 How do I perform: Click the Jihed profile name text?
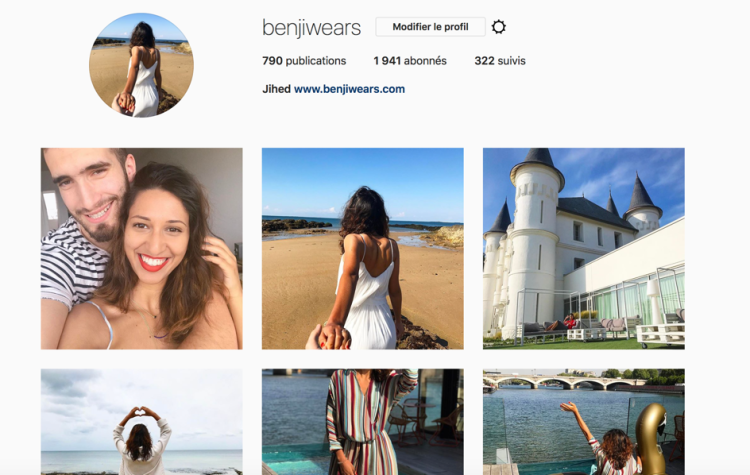pos(276,89)
